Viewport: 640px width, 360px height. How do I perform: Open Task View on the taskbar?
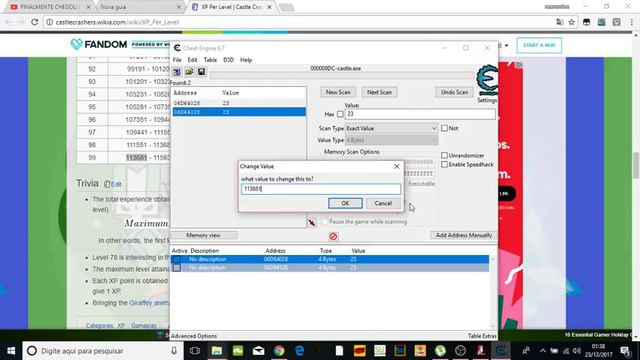point(195,351)
